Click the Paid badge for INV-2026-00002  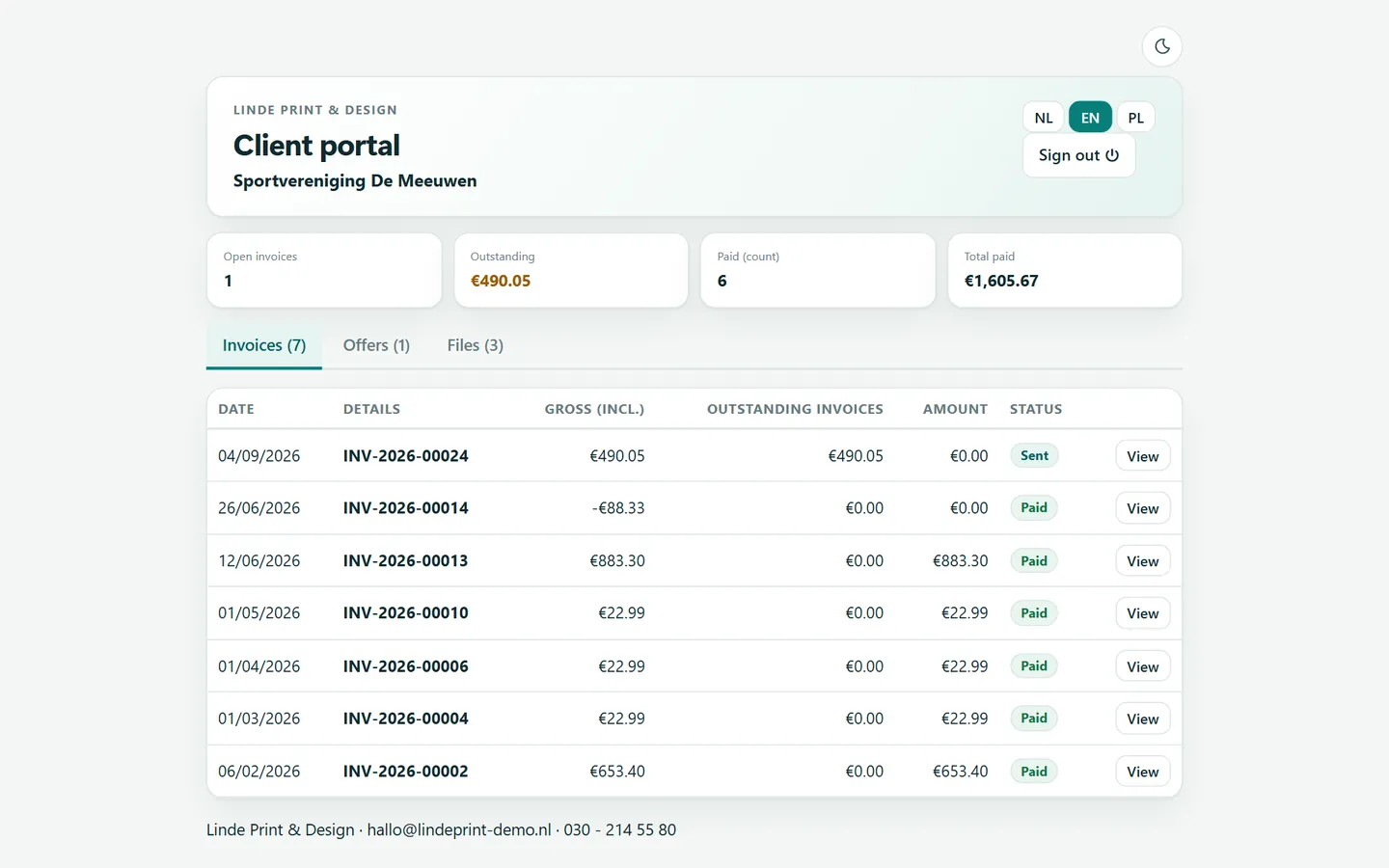coord(1034,772)
